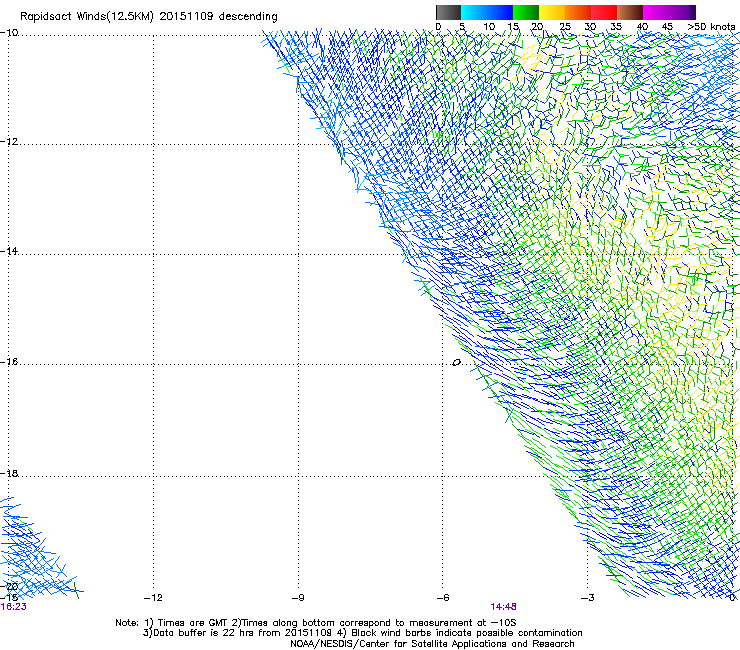Click the legend label '10'
Screen dimensions: 740x650
489,27
